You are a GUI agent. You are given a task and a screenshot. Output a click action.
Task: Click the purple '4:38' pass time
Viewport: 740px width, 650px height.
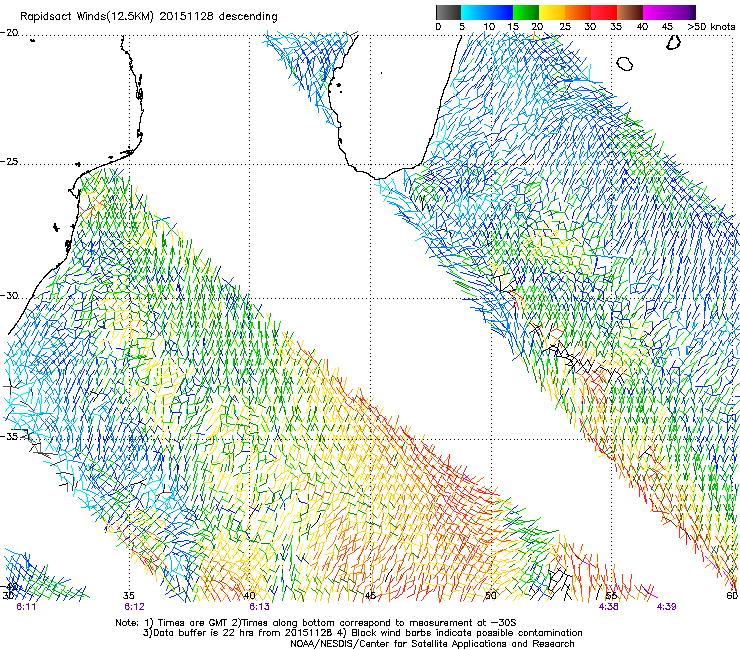(608, 607)
